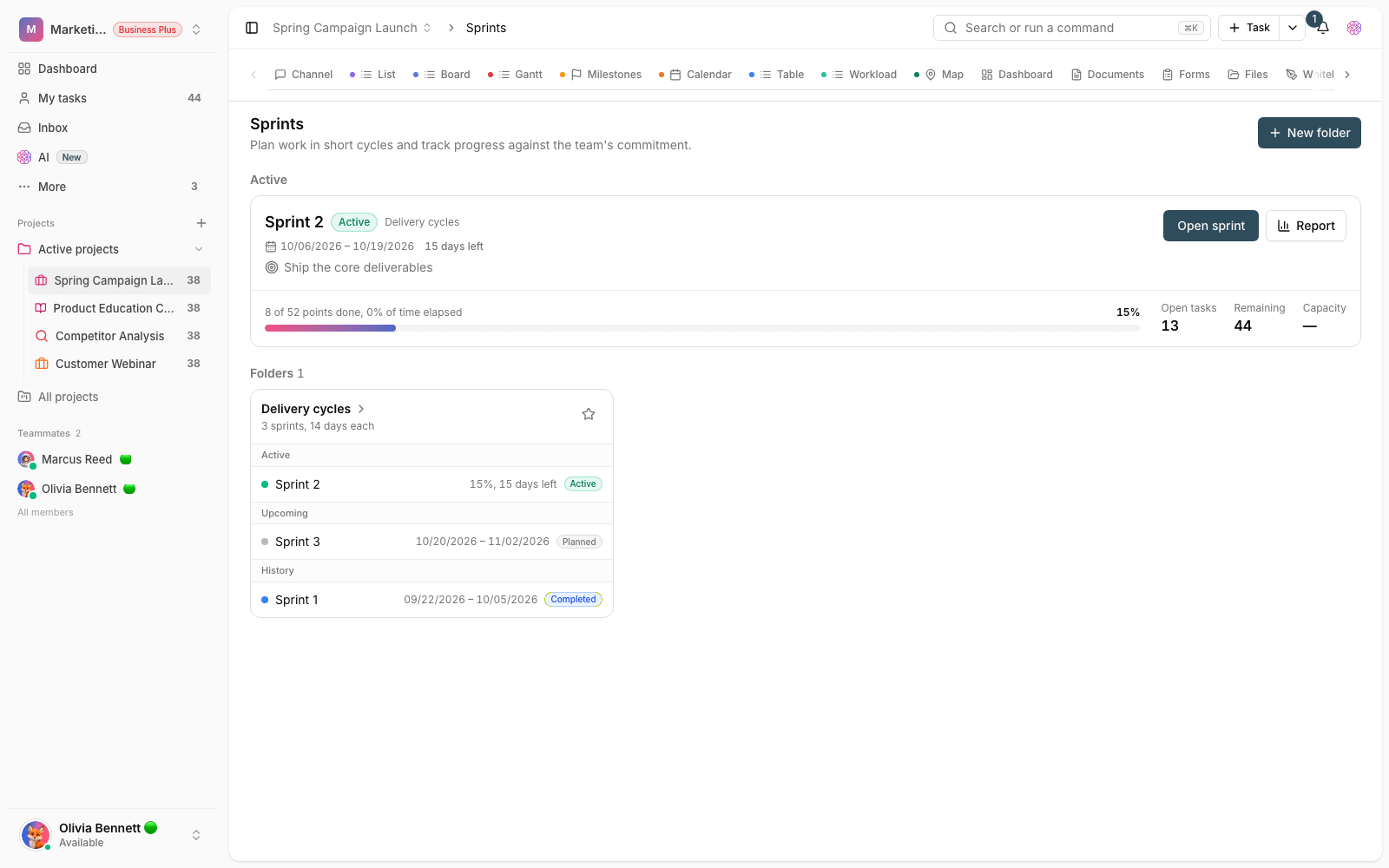Image resolution: width=1389 pixels, height=868 pixels.
Task: Switch to the Board tab
Action: (442, 75)
